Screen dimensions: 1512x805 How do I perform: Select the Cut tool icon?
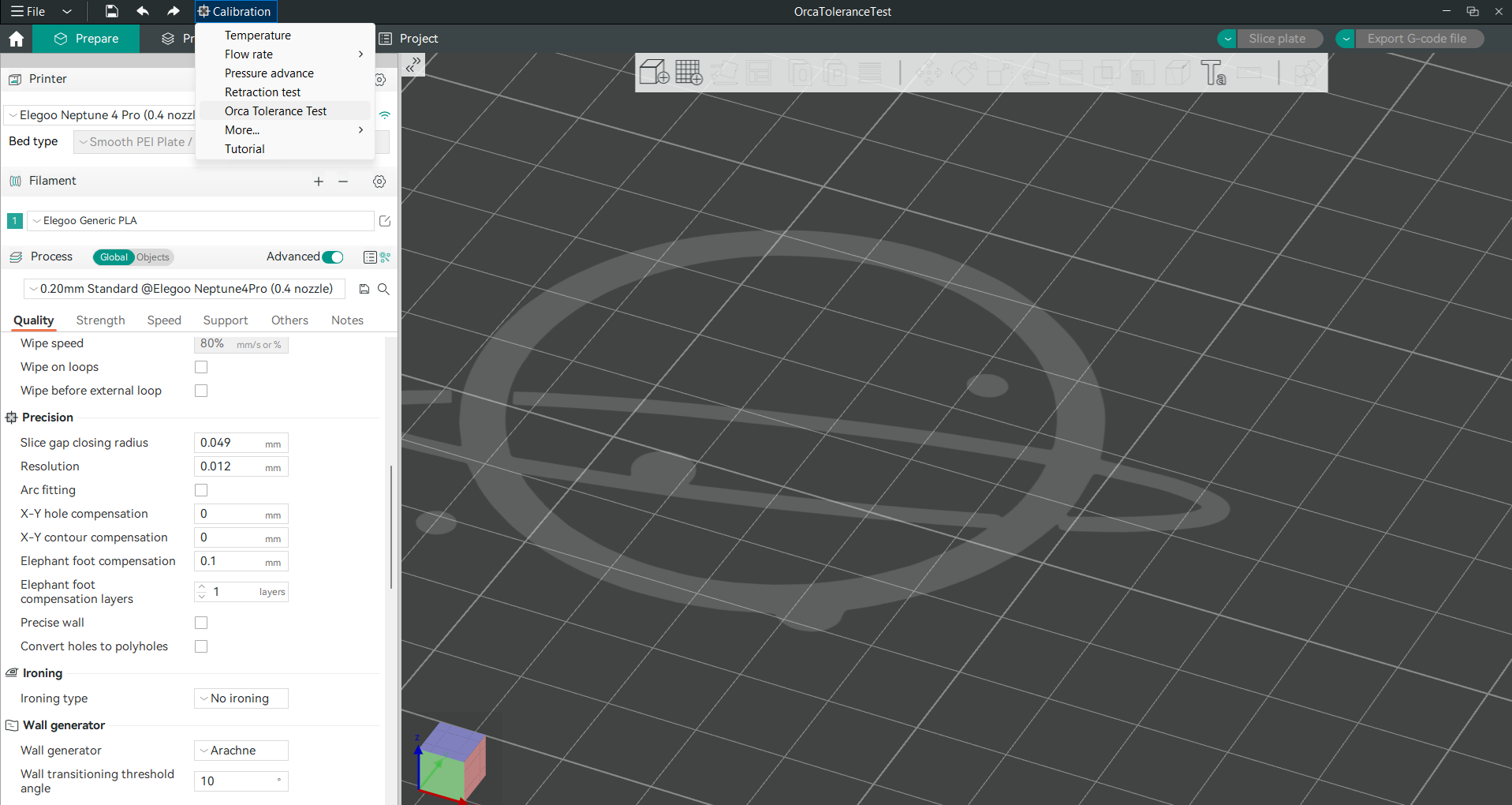click(x=1070, y=73)
